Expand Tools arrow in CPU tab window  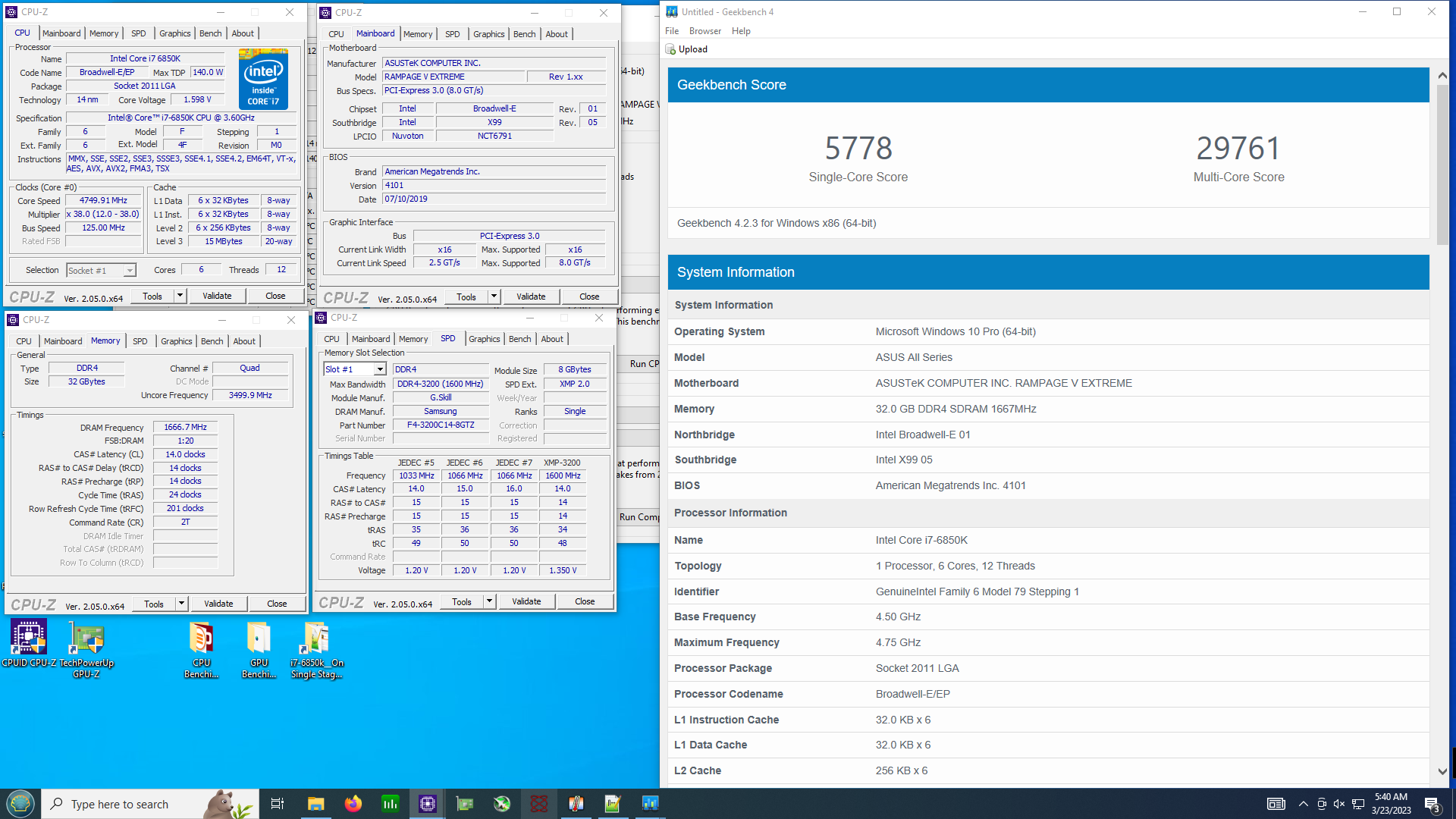(180, 296)
